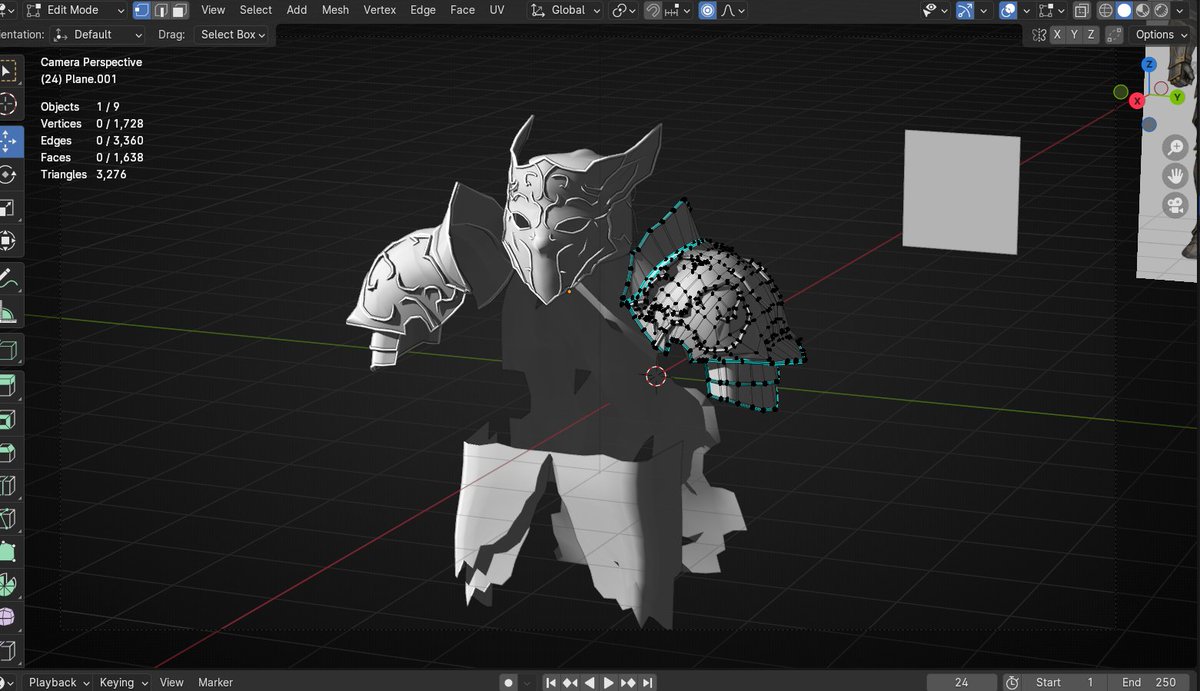Toggle proportional editing button
Viewport: 1200px width, 691px height.
[708, 10]
